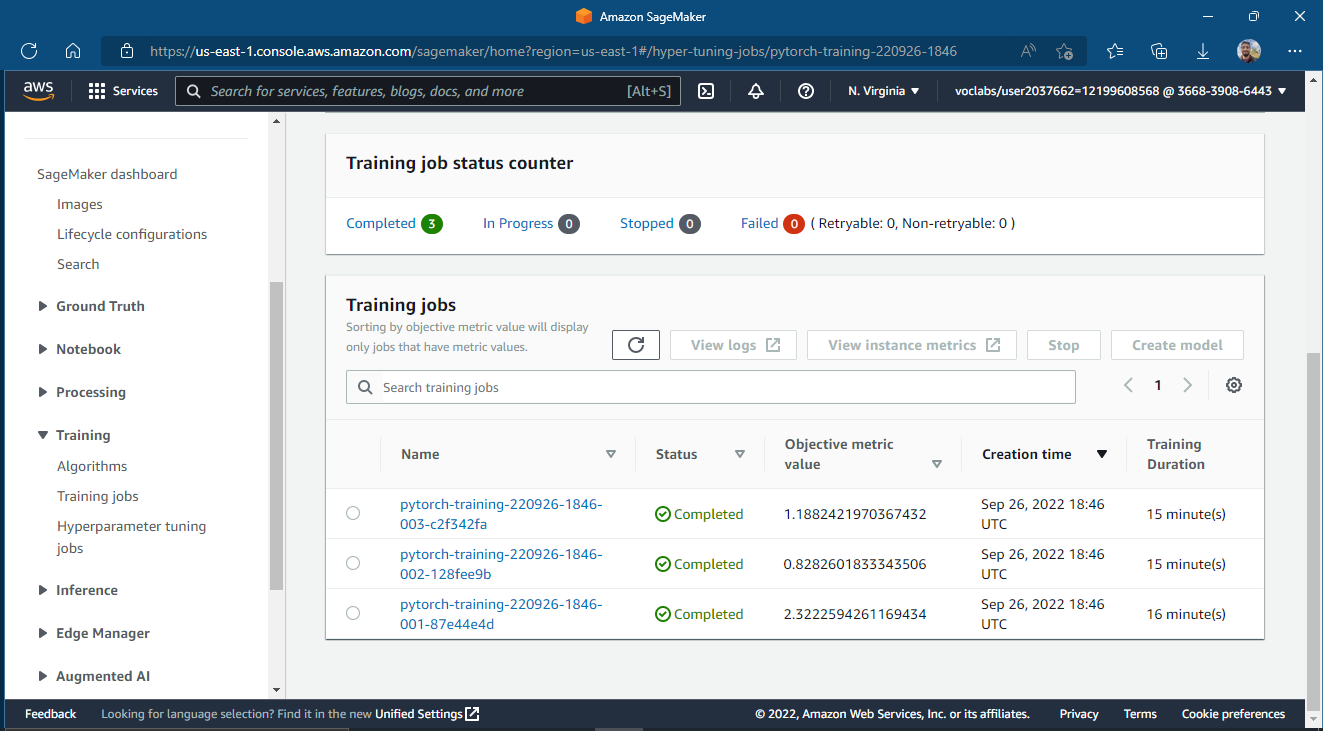
Task: Toggle the read aloud icon in address bar
Action: coord(1028,51)
